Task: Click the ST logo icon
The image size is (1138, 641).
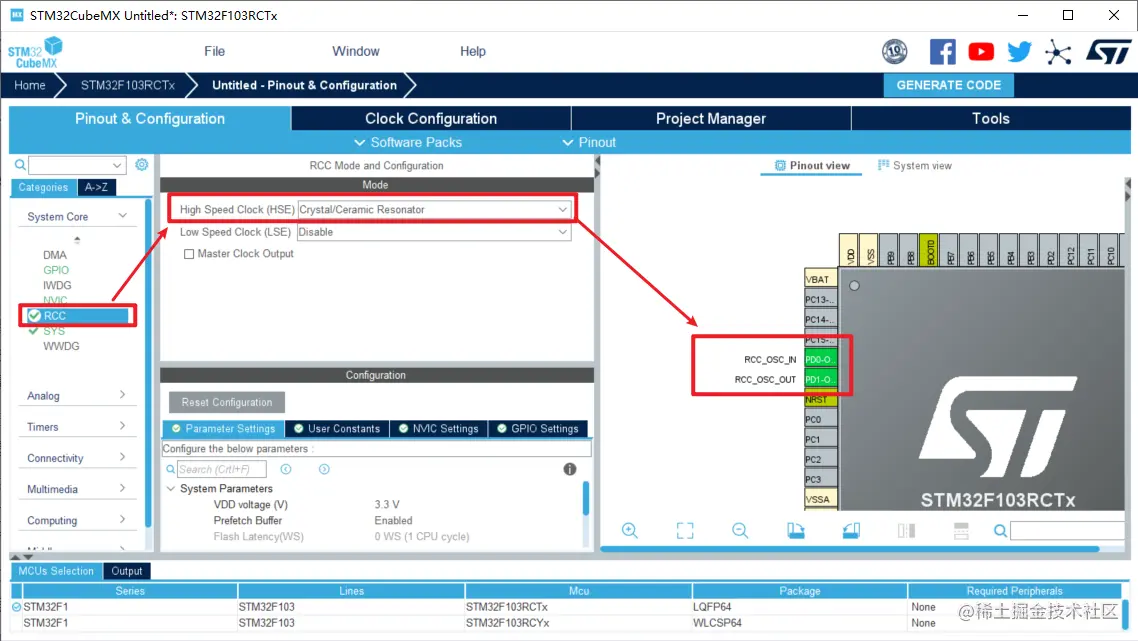Action: click(1108, 52)
